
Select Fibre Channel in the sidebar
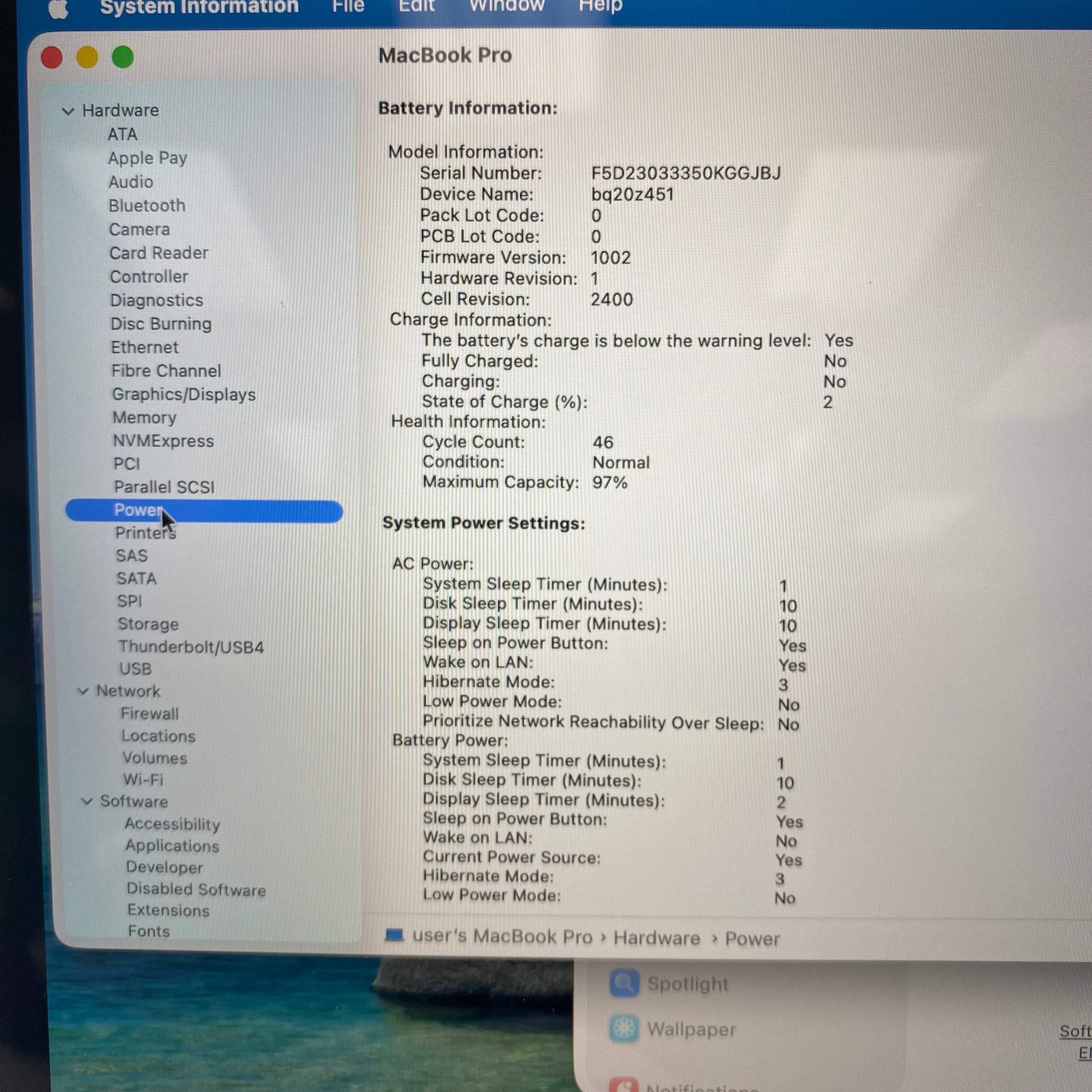tap(167, 371)
